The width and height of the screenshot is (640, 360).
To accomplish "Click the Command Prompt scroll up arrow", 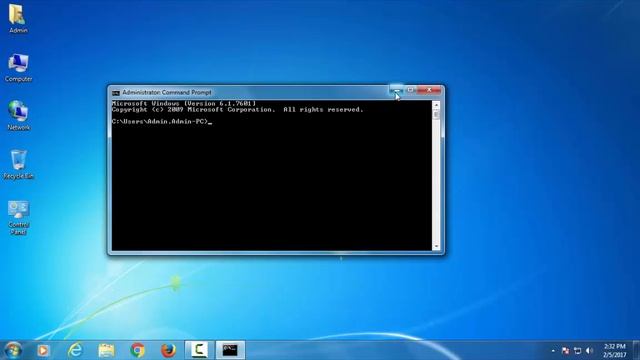I will pyautogui.click(x=436, y=105).
